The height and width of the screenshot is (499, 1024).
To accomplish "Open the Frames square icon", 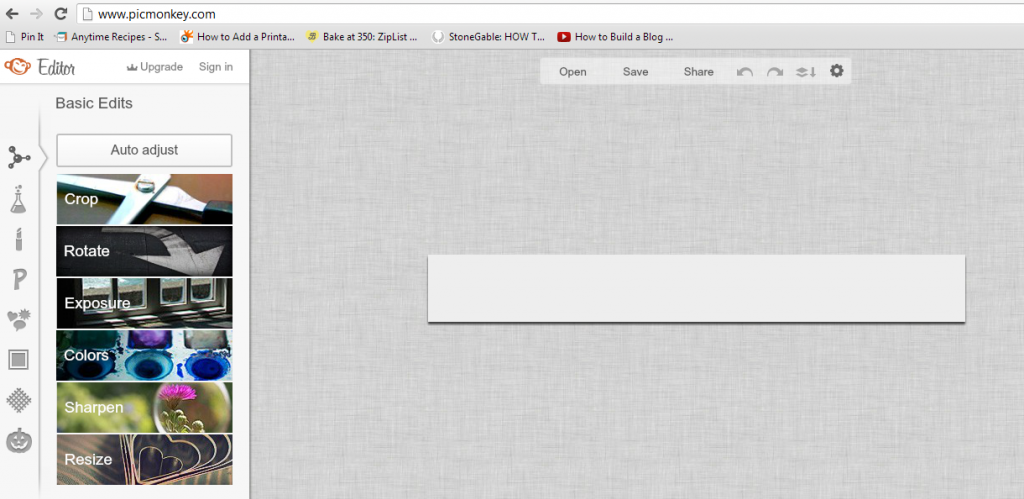I will coord(18,360).
